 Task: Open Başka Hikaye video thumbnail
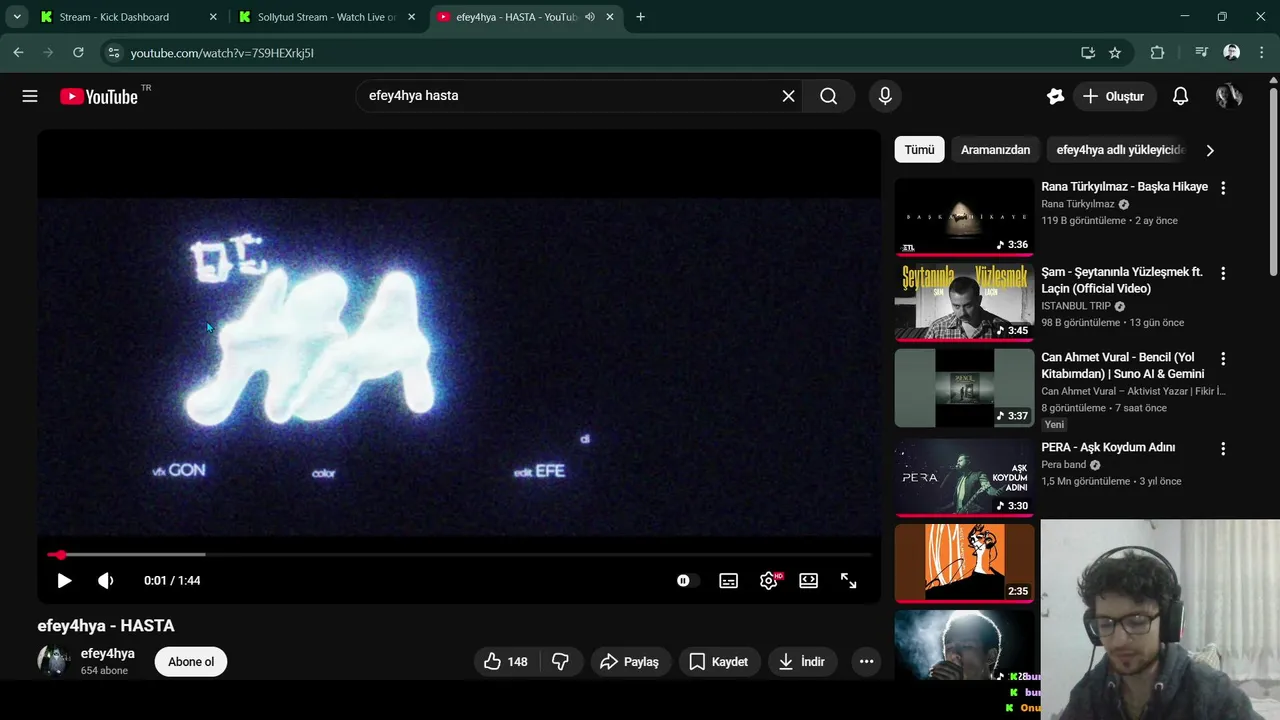pos(964,217)
